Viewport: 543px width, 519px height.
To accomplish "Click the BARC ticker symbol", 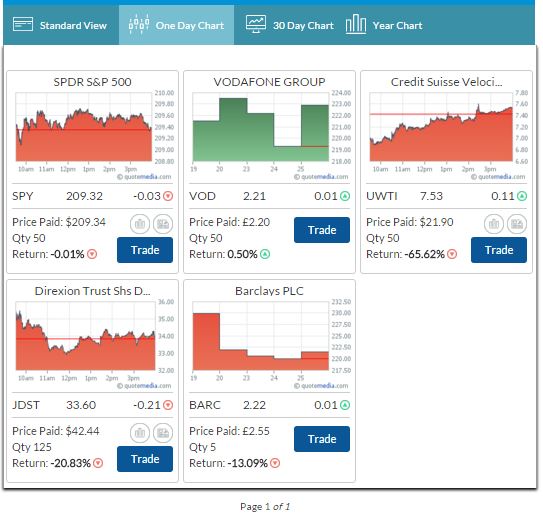I will point(205,405).
